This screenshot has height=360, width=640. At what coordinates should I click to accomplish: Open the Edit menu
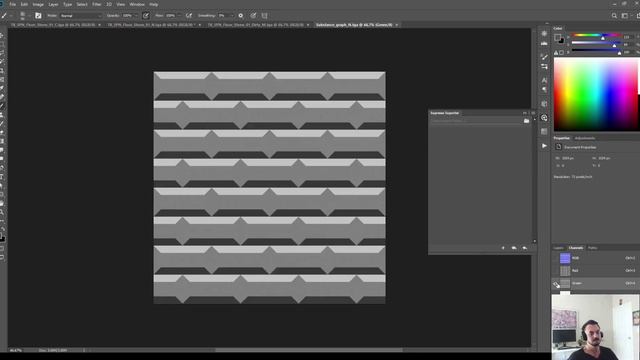[x=24, y=4]
